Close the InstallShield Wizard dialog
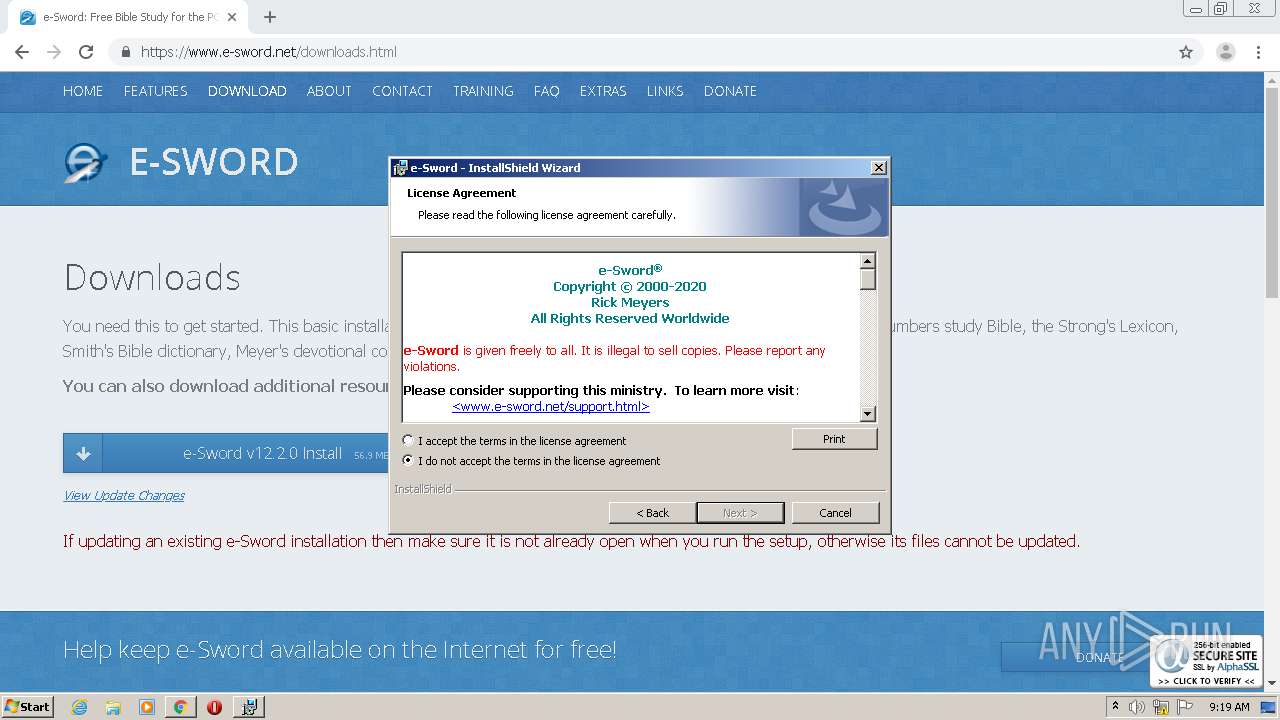Viewport: 1280px width, 720px height. [878, 168]
